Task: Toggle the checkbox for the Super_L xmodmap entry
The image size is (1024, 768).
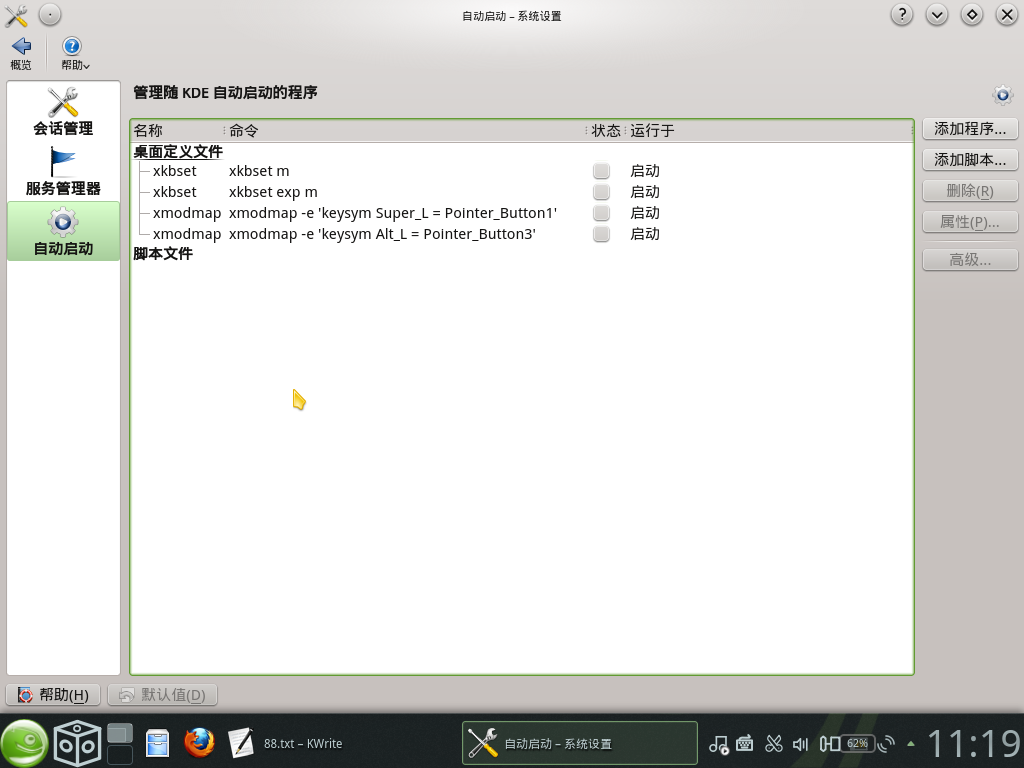Action: pyautogui.click(x=601, y=213)
